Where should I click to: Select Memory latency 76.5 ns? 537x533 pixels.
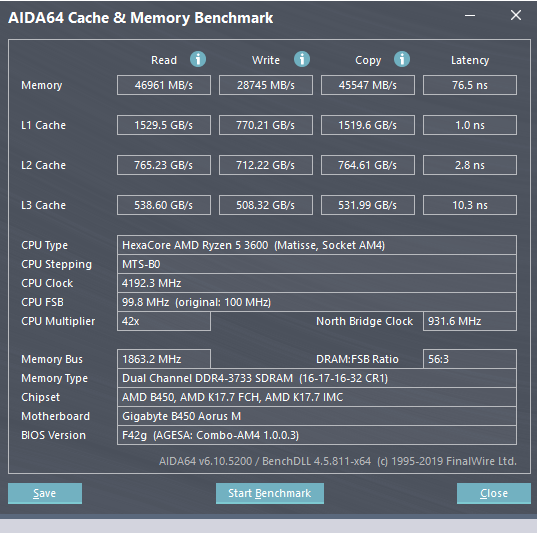point(470,85)
